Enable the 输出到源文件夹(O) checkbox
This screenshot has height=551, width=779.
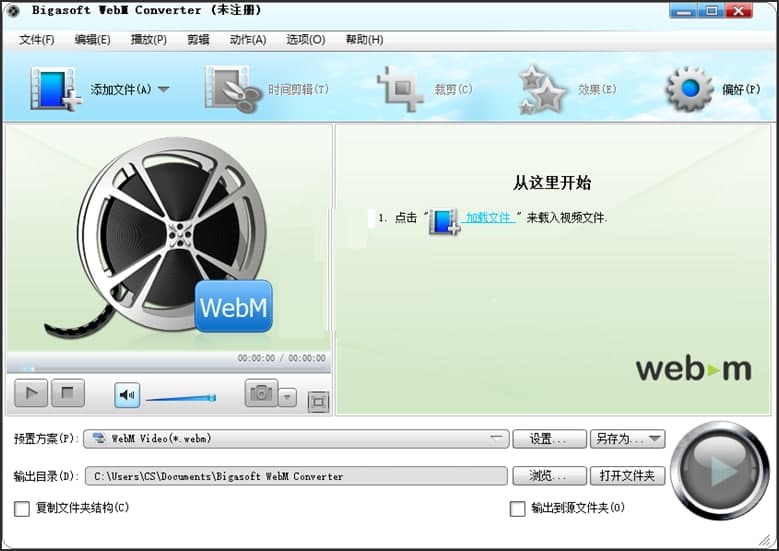pos(518,509)
